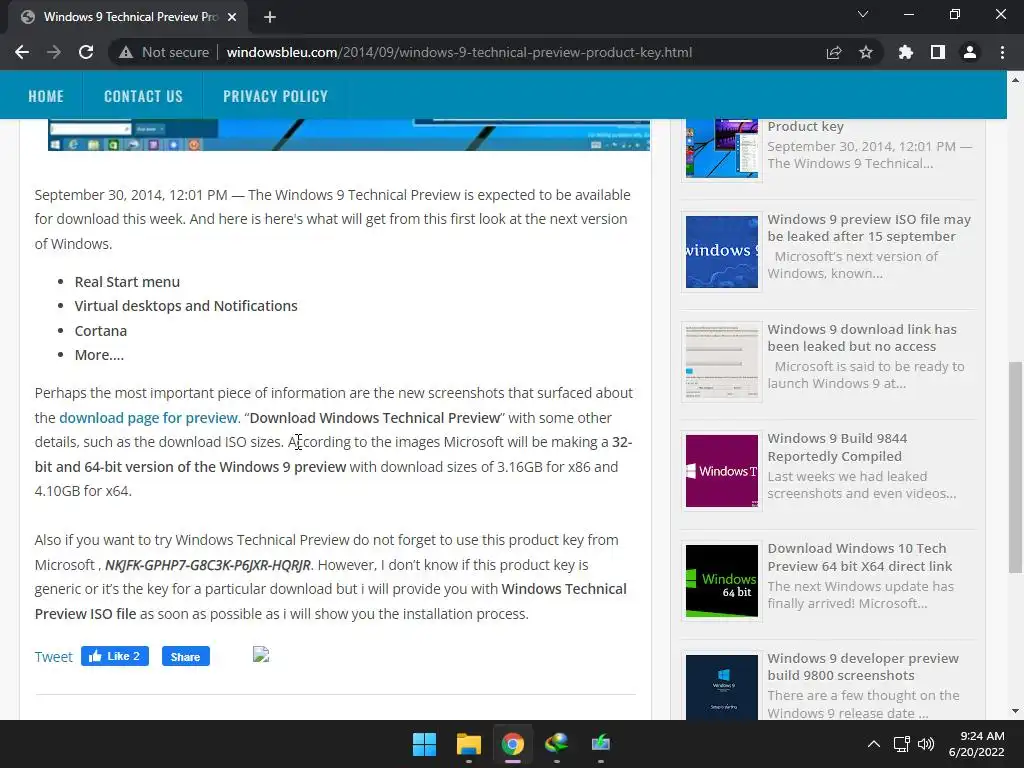Click Virtual desktops and Notifications bullet
The height and width of the screenshot is (768, 1024).
click(185, 306)
